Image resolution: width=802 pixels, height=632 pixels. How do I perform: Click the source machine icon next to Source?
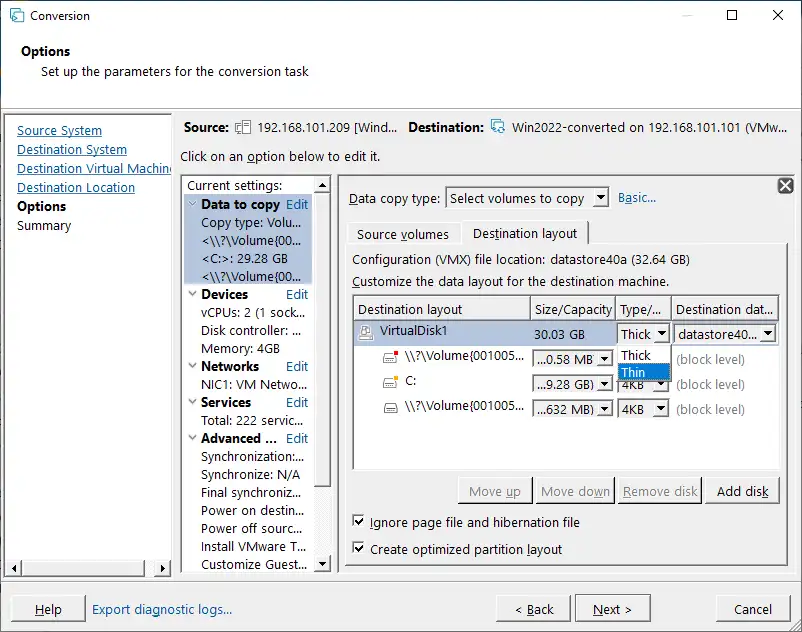243,127
